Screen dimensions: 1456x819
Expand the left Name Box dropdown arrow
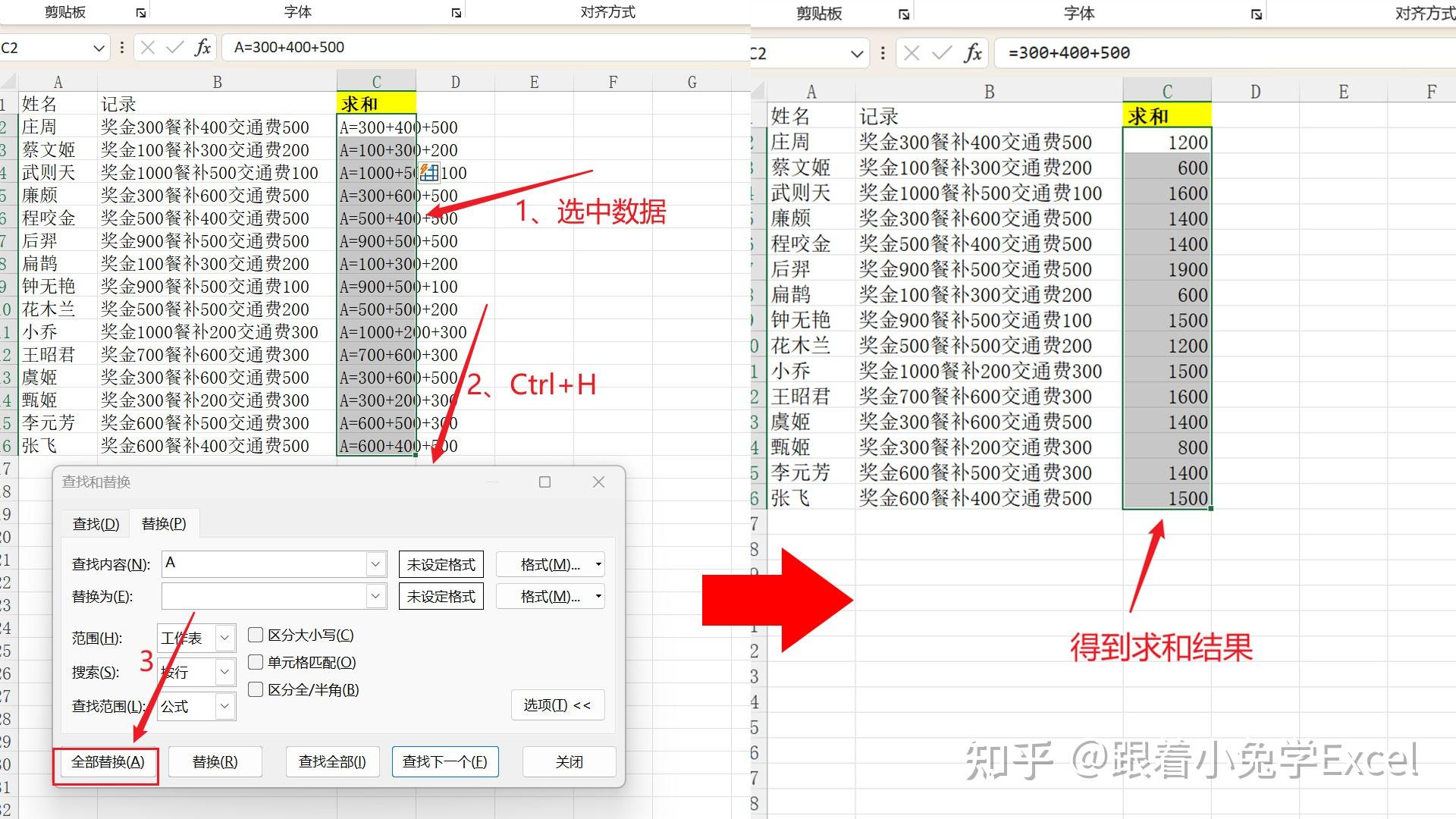[x=99, y=48]
